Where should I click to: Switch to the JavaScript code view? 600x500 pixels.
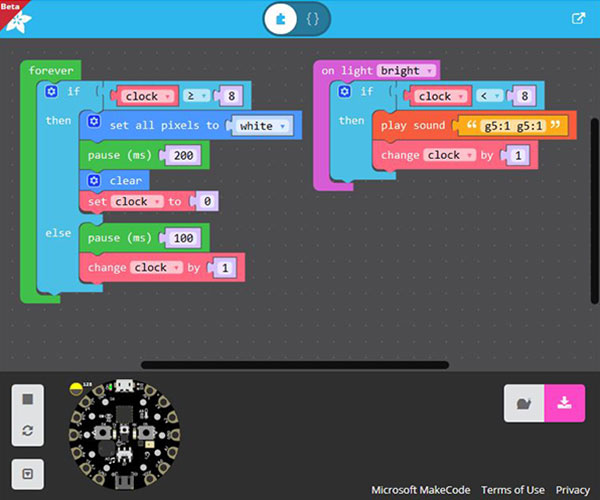pyautogui.click(x=312, y=18)
